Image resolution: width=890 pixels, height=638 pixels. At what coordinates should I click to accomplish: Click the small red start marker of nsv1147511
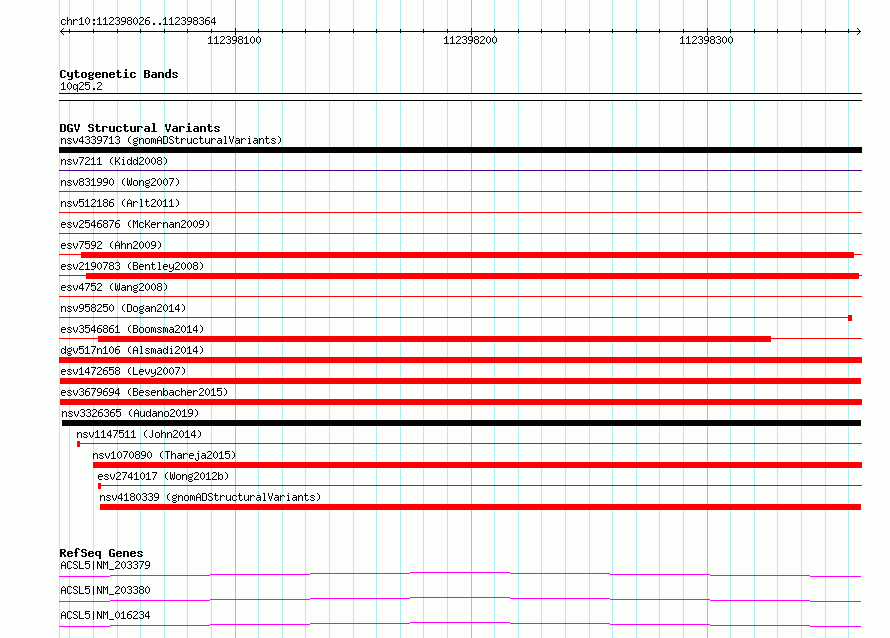(x=78, y=444)
